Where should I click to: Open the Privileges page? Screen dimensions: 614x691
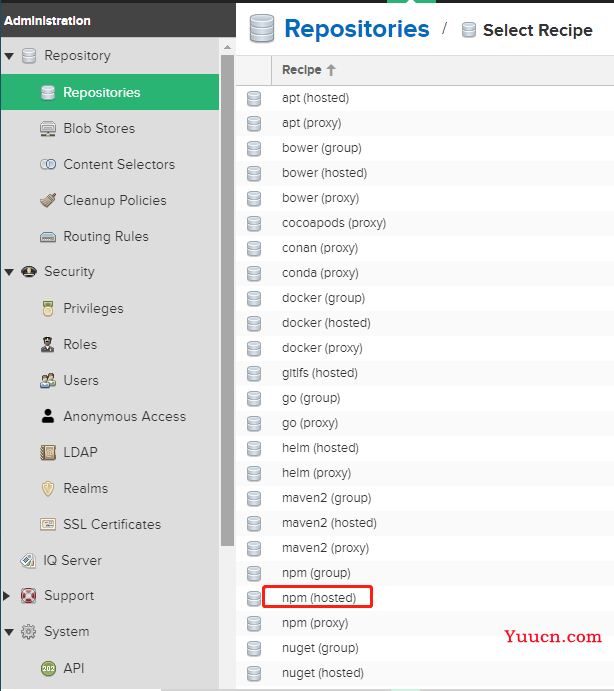pyautogui.click(x=93, y=308)
